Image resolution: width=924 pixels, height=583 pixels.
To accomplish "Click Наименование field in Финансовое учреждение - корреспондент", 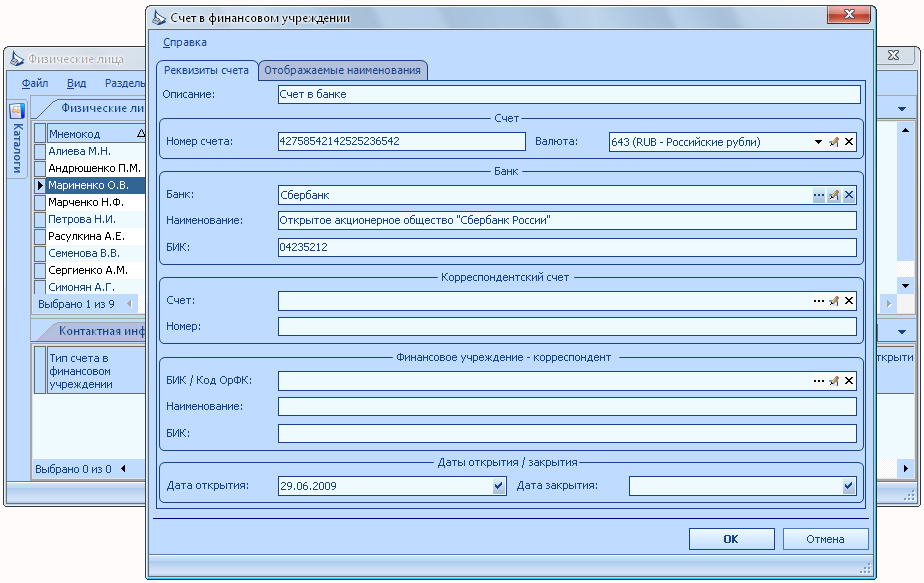I will (567, 407).
